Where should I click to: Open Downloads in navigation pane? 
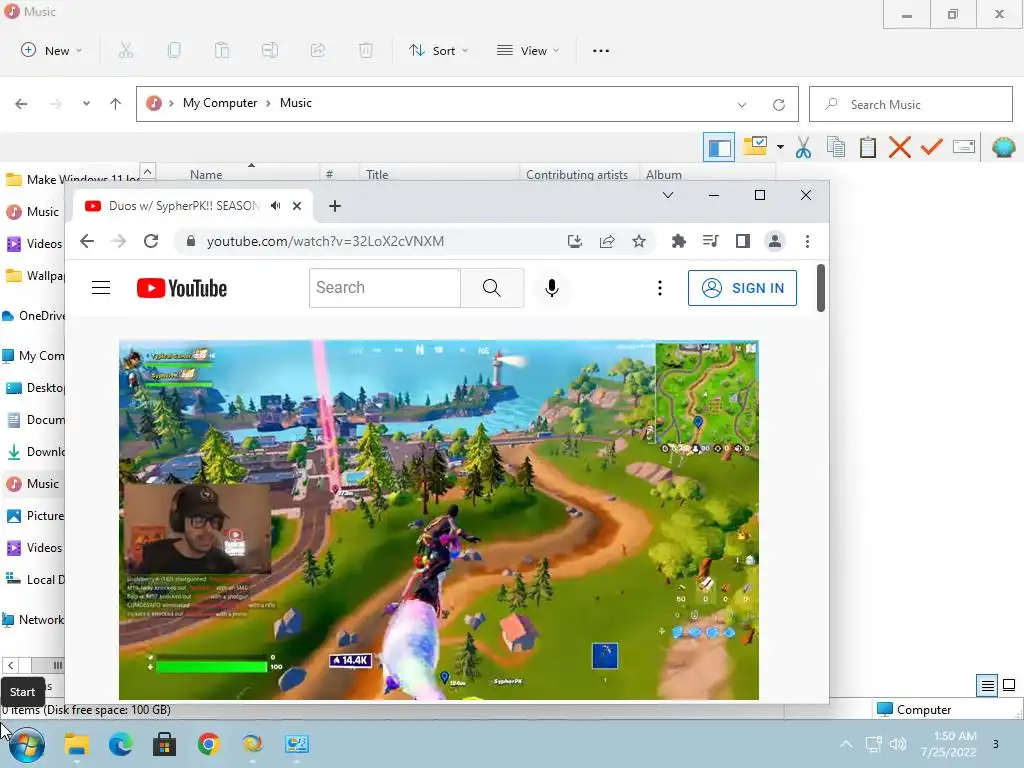point(36,452)
